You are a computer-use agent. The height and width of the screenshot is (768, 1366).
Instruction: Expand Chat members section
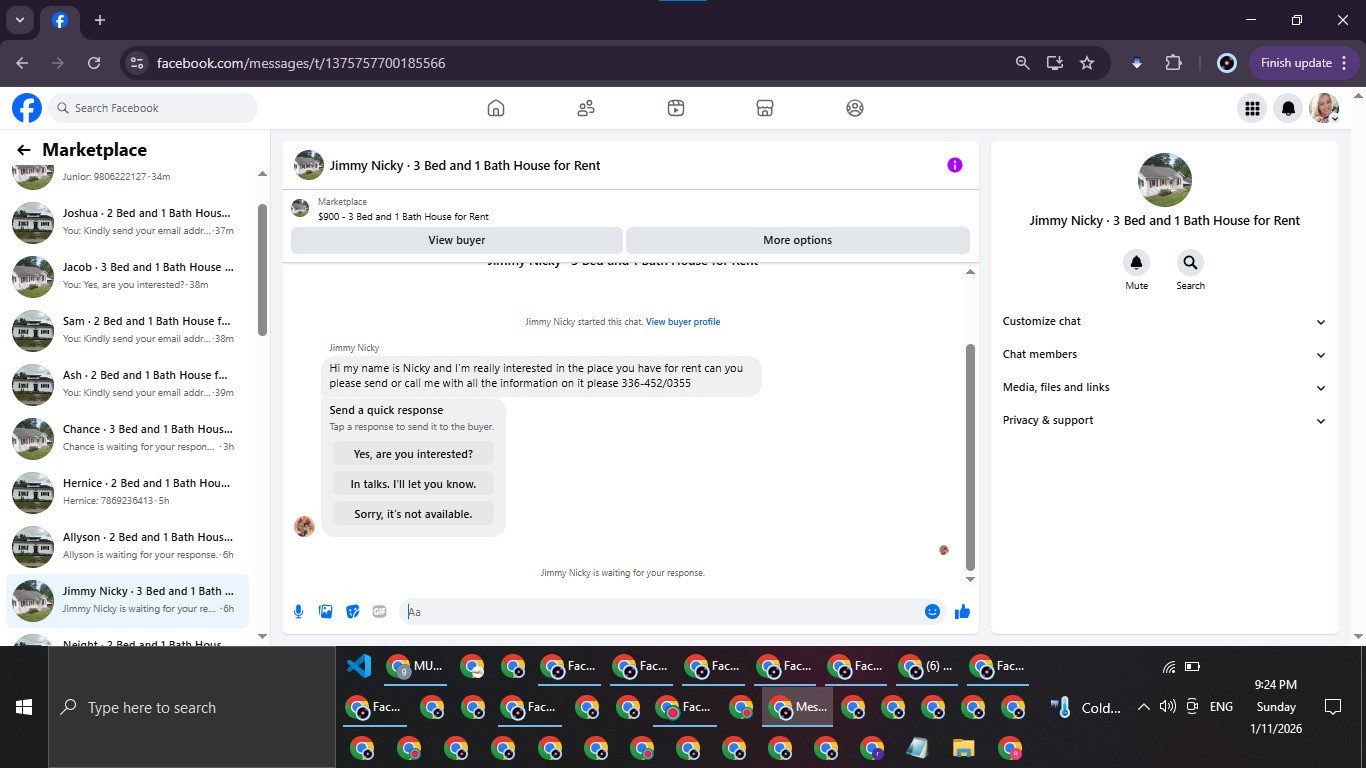1165,354
